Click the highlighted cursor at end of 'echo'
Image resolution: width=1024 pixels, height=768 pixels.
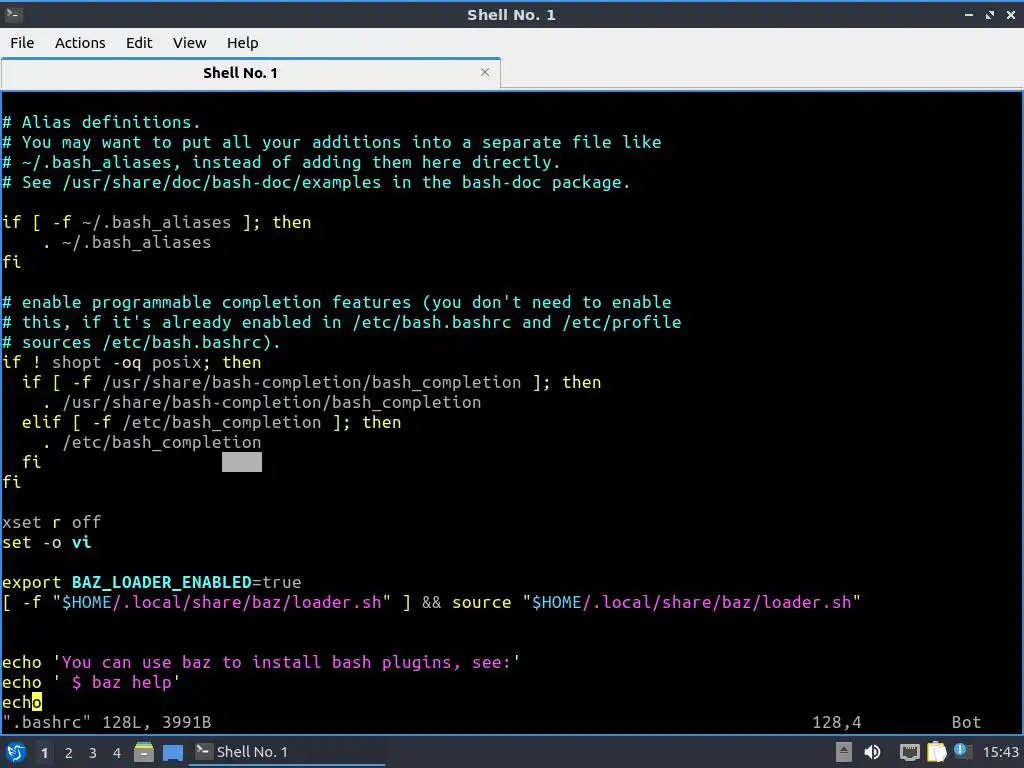pos(37,703)
